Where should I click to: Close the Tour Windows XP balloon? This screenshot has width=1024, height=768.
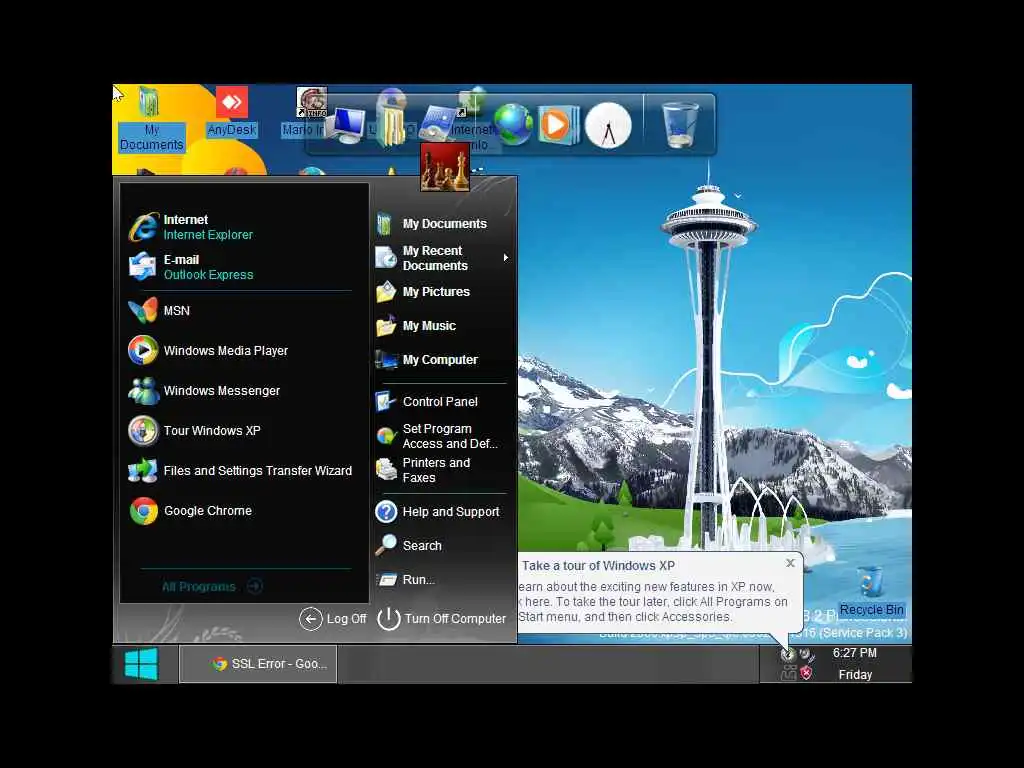point(790,563)
